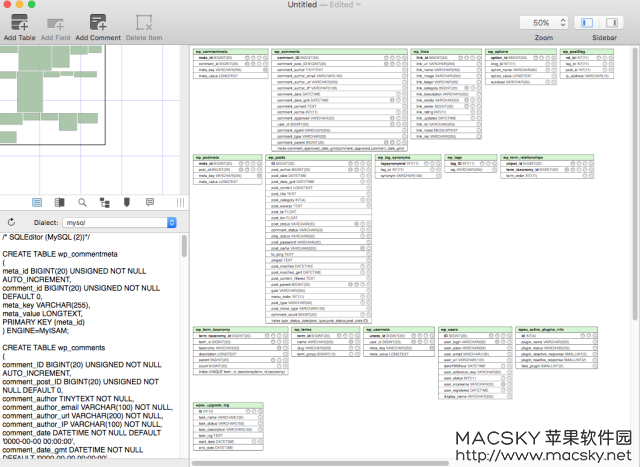This screenshot has width=640, height=467.
Task: Click the zoom stepper arrows
Action: (x=563, y=23)
